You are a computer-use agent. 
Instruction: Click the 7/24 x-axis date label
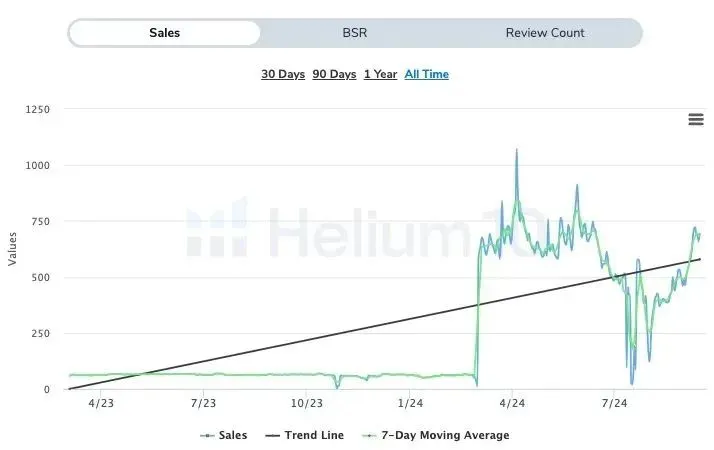pos(614,404)
